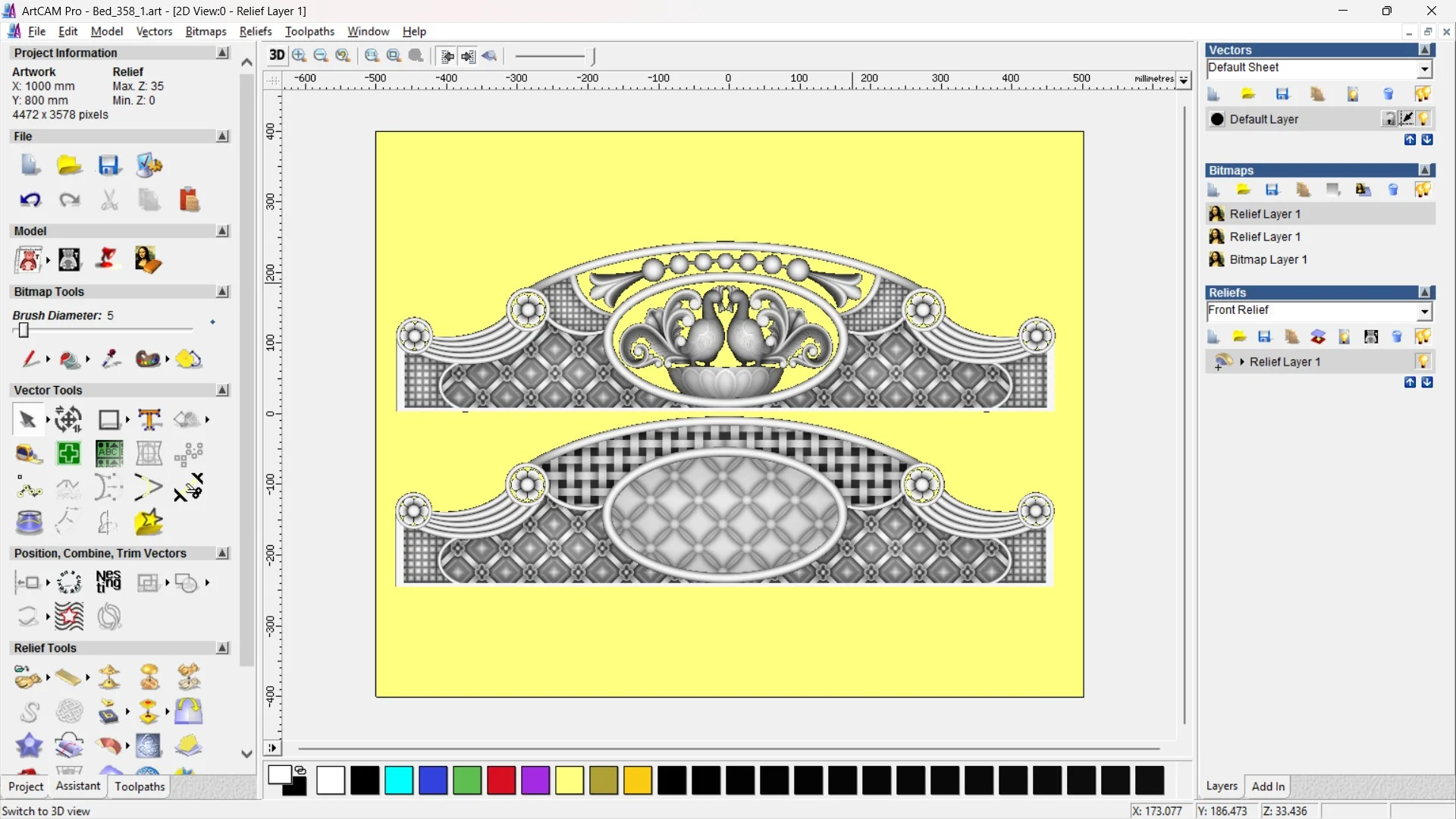This screenshot has width=1456, height=819.
Task: Click the Create Rectangle vector tool
Action: click(109, 419)
